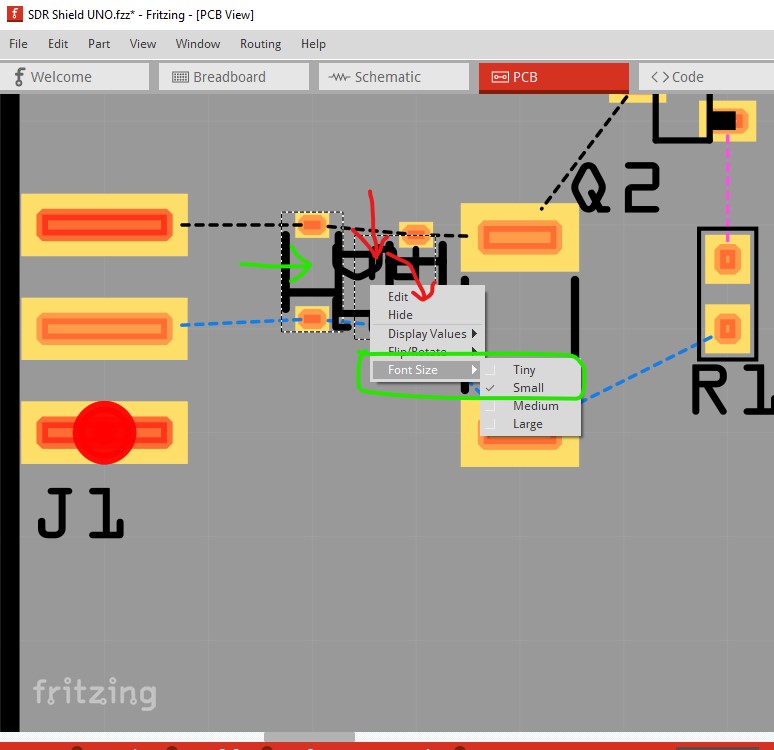Click the middle pad of J1 connector
This screenshot has height=750, width=774.
tap(104, 329)
